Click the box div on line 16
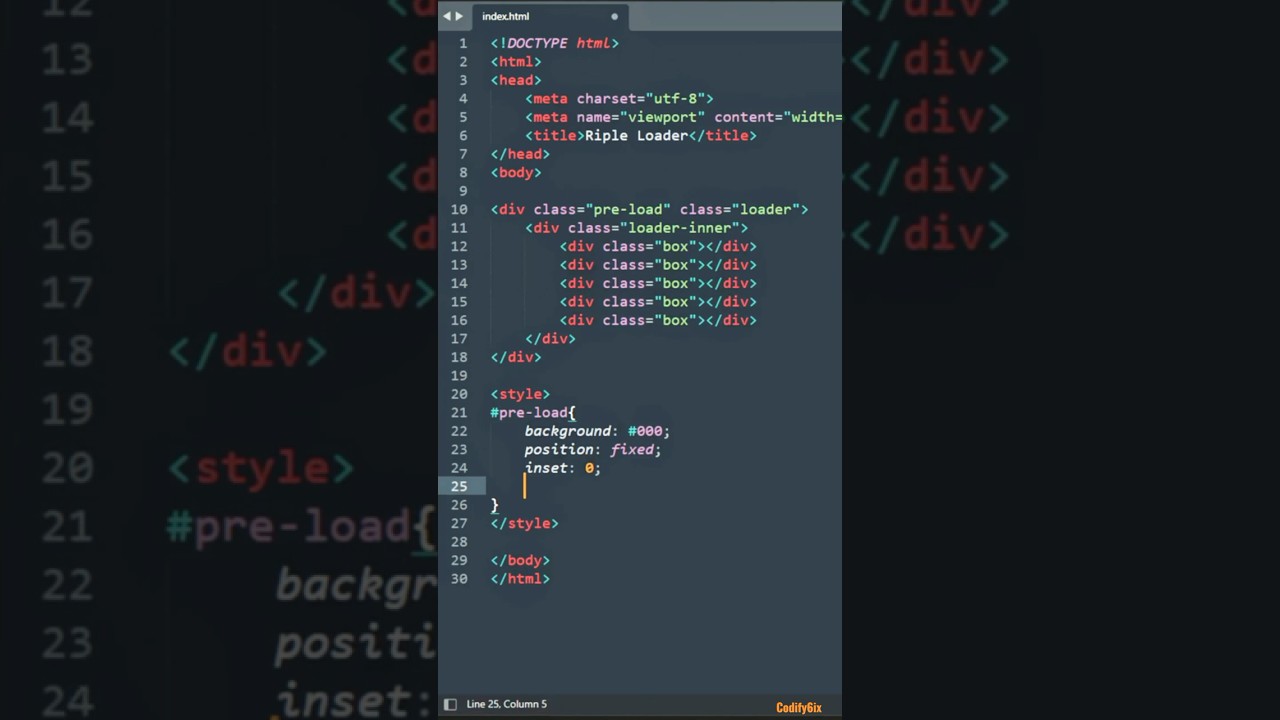 click(658, 321)
